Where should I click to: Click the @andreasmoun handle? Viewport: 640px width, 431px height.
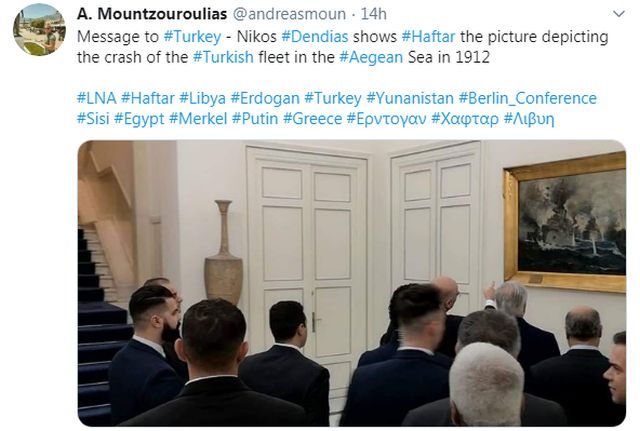point(289,14)
